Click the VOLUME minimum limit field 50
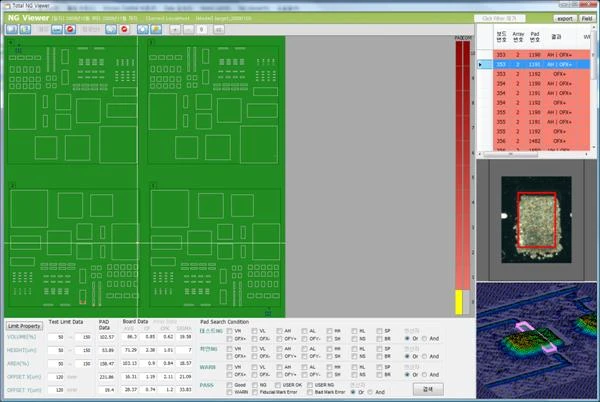This screenshot has height=402, width=600. coord(56,337)
